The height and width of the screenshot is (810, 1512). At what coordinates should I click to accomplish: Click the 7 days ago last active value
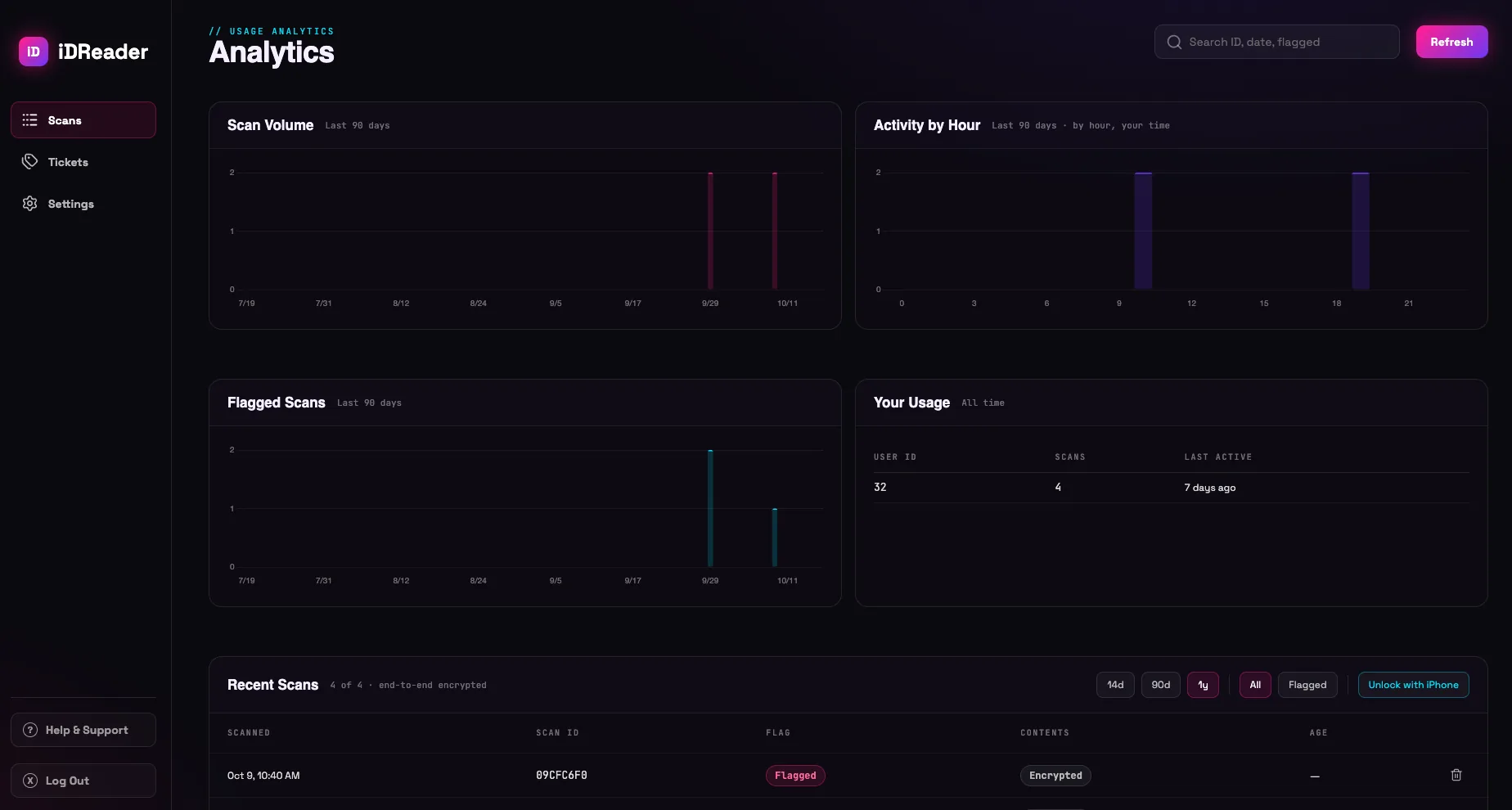pyautogui.click(x=1210, y=488)
